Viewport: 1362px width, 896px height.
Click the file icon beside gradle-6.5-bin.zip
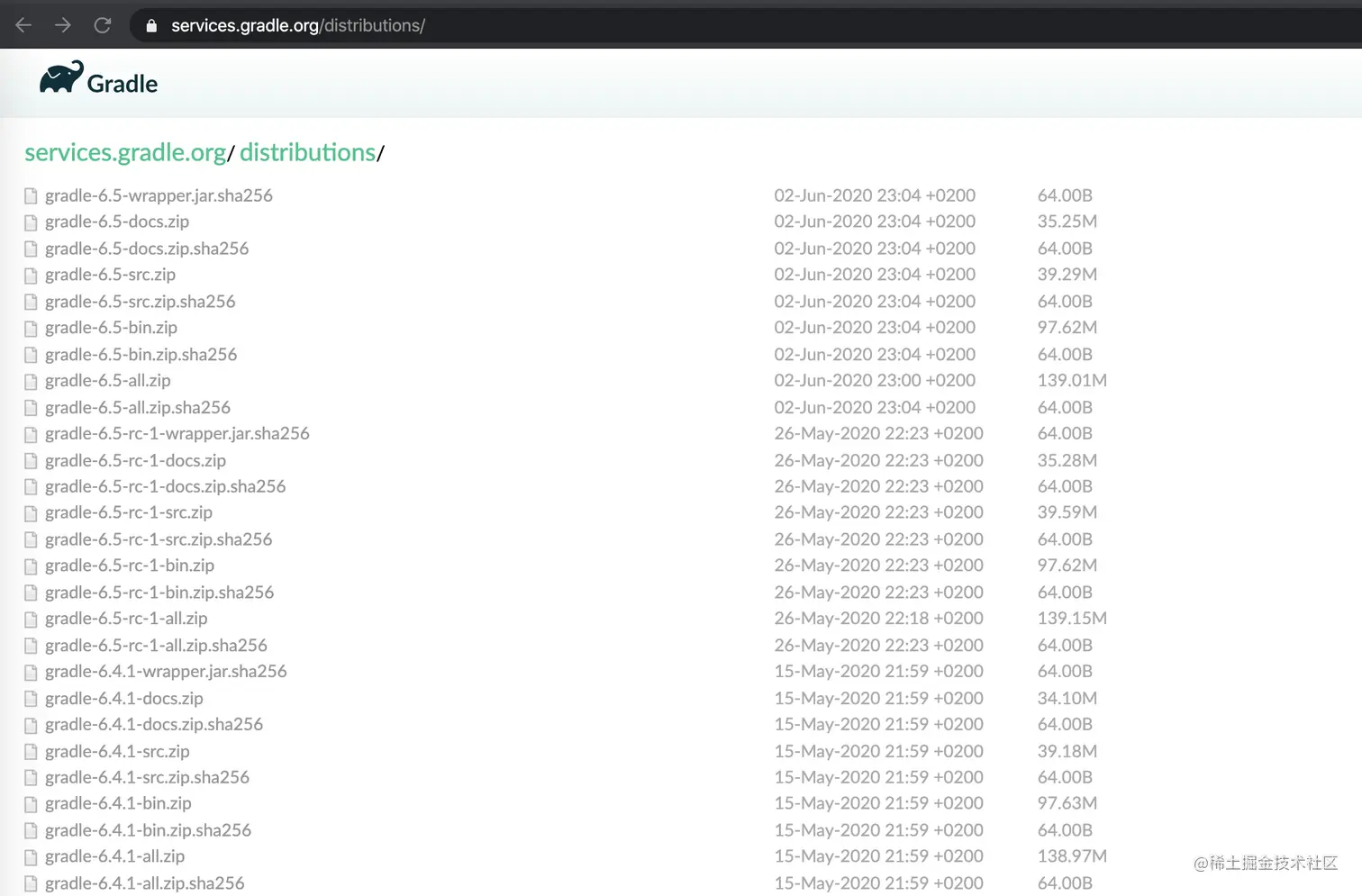(x=31, y=328)
